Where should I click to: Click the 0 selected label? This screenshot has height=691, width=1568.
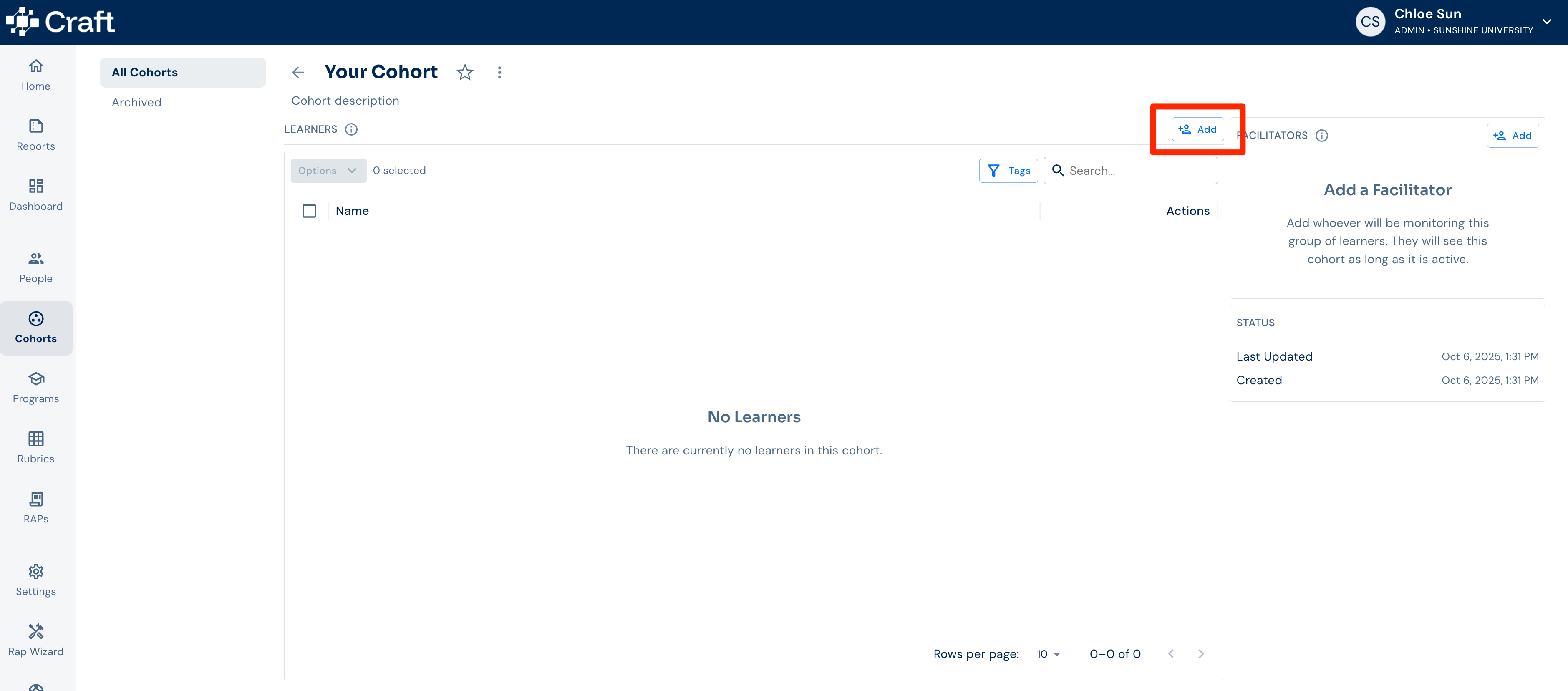point(399,171)
